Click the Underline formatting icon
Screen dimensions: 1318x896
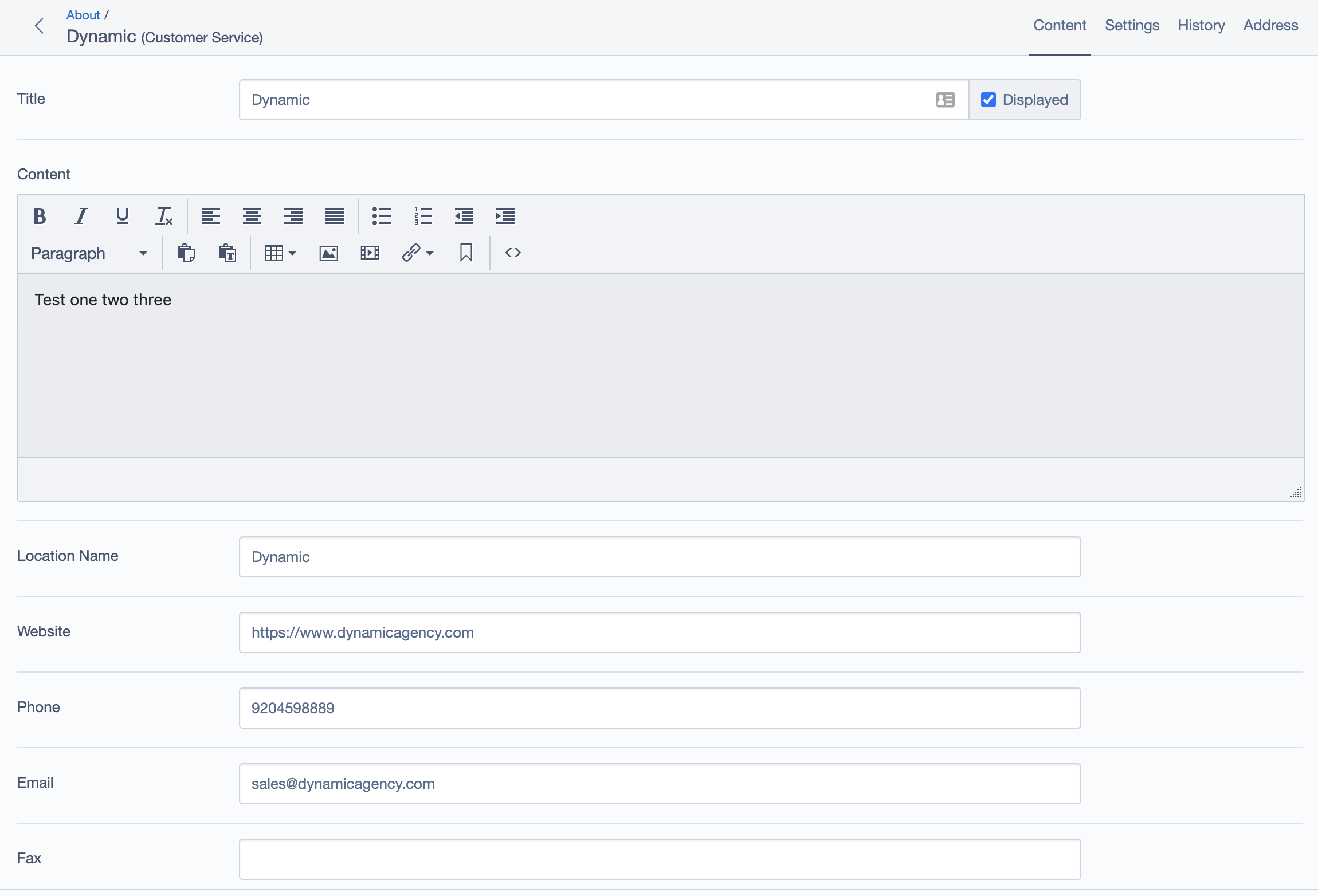pyautogui.click(x=121, y=215)
